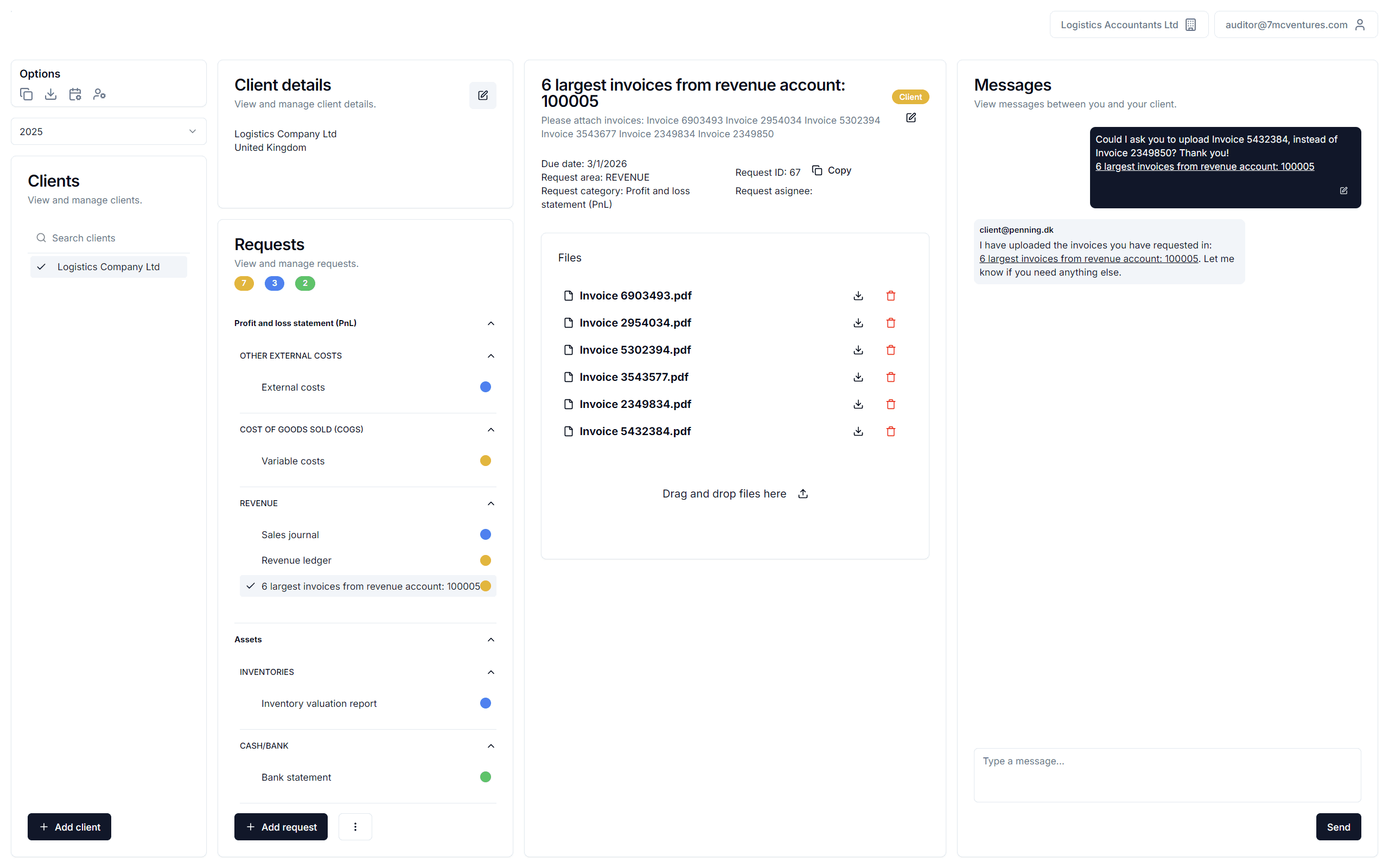Open the calendar settings icon under Options
The width and height of the screenshot is (1389, 868).
point(75,93)
